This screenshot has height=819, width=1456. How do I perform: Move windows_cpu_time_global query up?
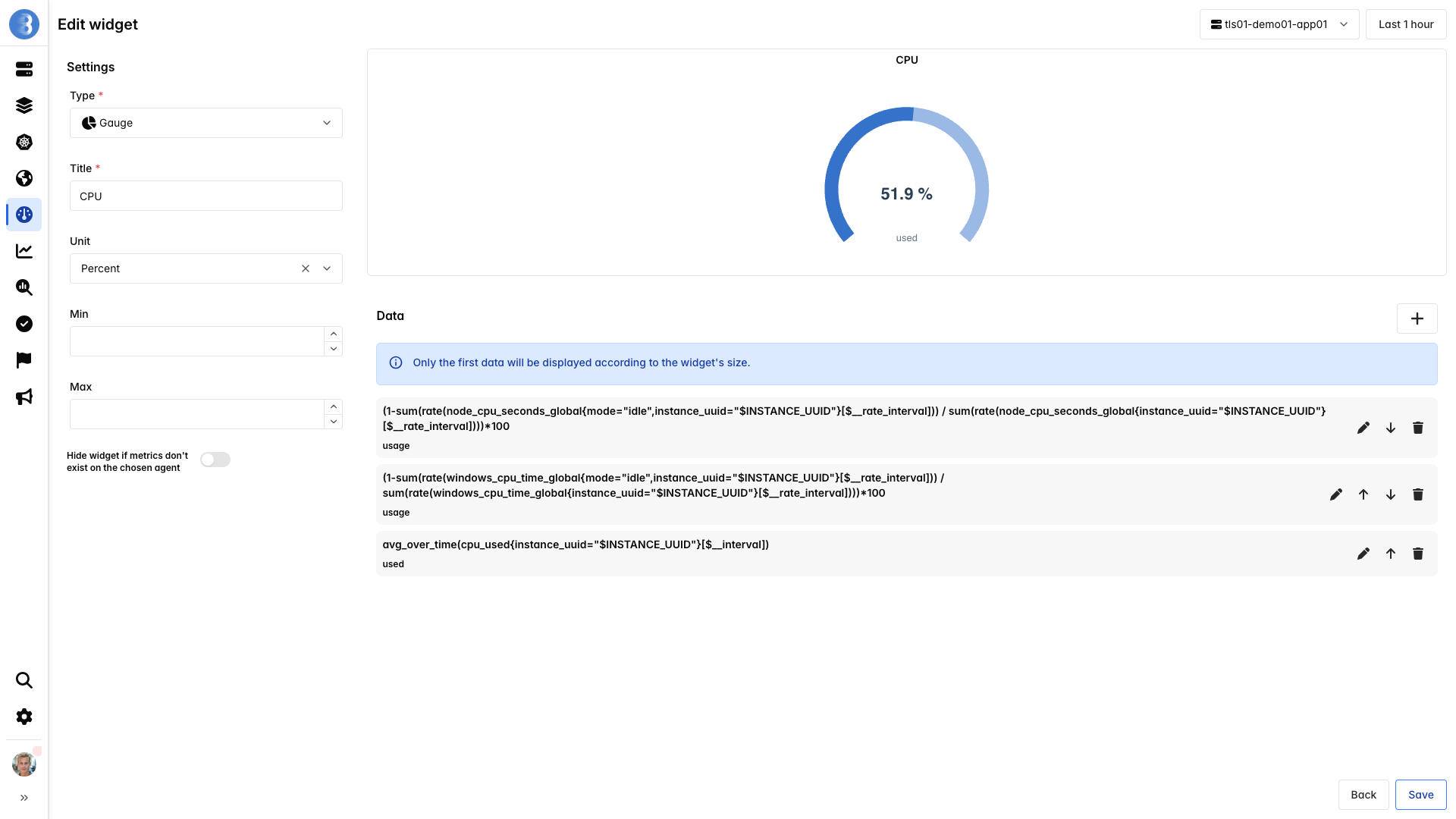1363,494
